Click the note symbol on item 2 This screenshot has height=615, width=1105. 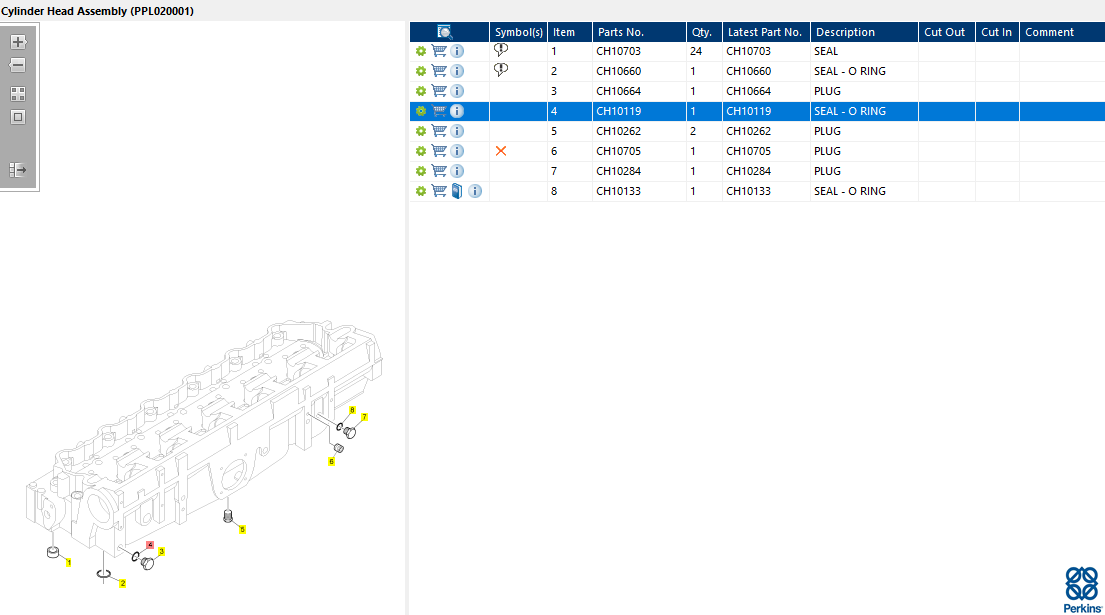click(x=501, y=70)
